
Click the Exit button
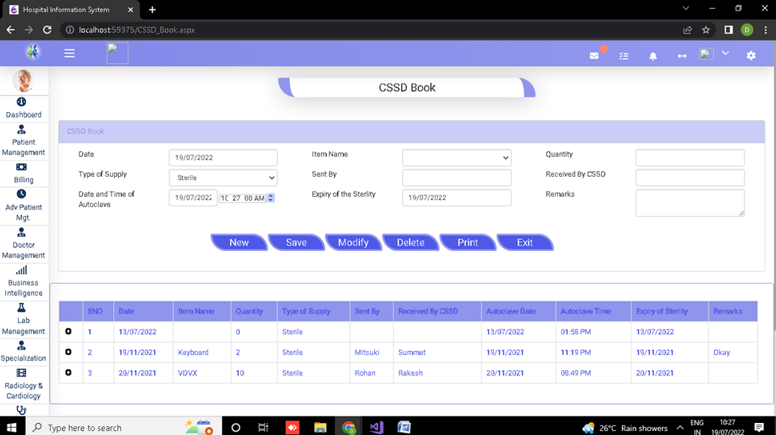click(525, 242)
